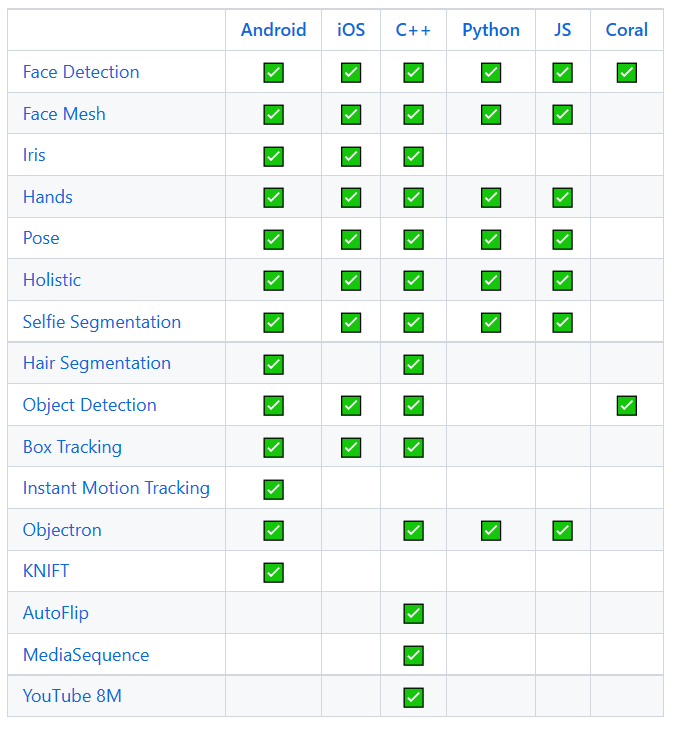Viewport: 677px width, 729px height.
Task: Select the empty KNIFT Coral cell
Action: click(627, 572)
